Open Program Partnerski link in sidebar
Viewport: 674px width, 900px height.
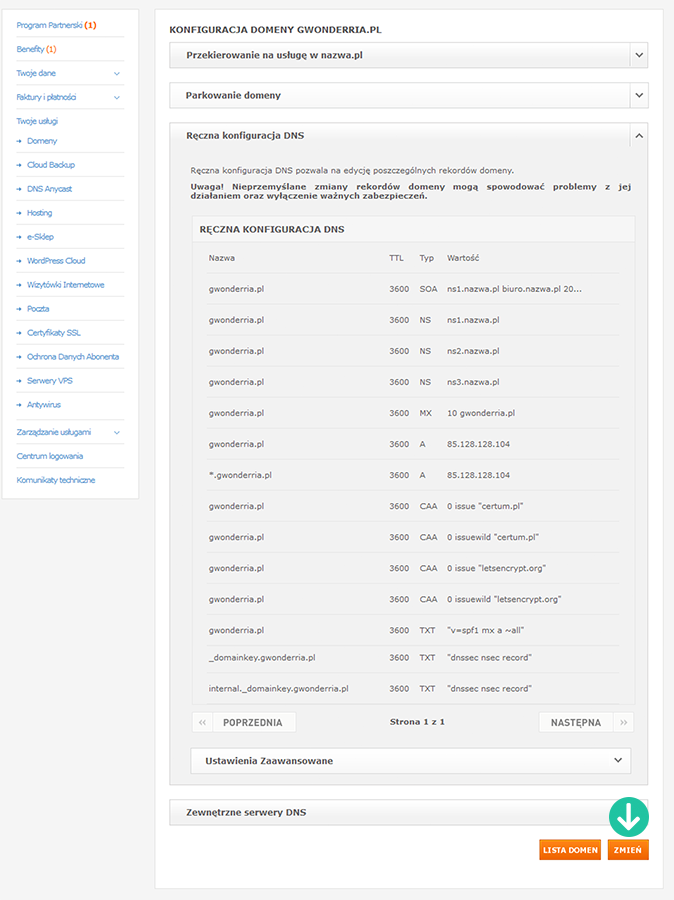pyautogui.click(x=56, y=25)
